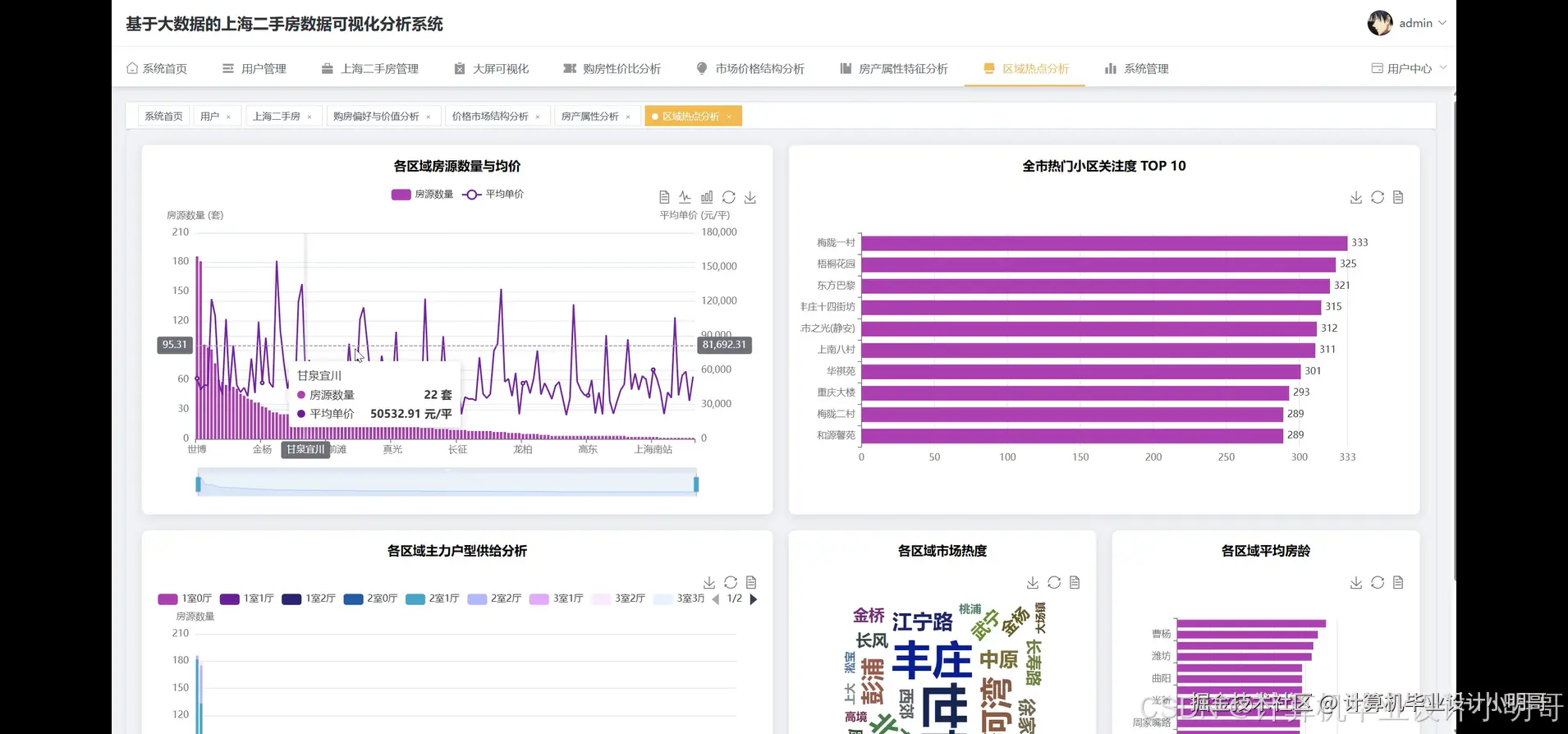
Task: Download the room type supply chart image
Action: click(709, 582)
